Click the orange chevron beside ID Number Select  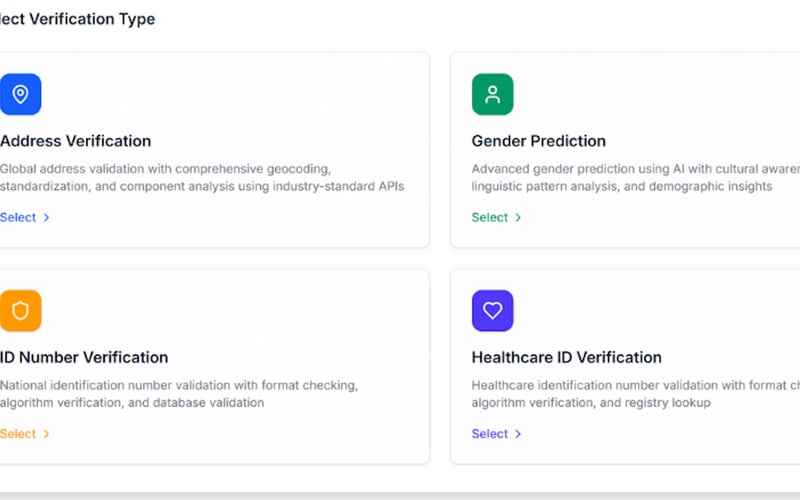click(46, 433)
